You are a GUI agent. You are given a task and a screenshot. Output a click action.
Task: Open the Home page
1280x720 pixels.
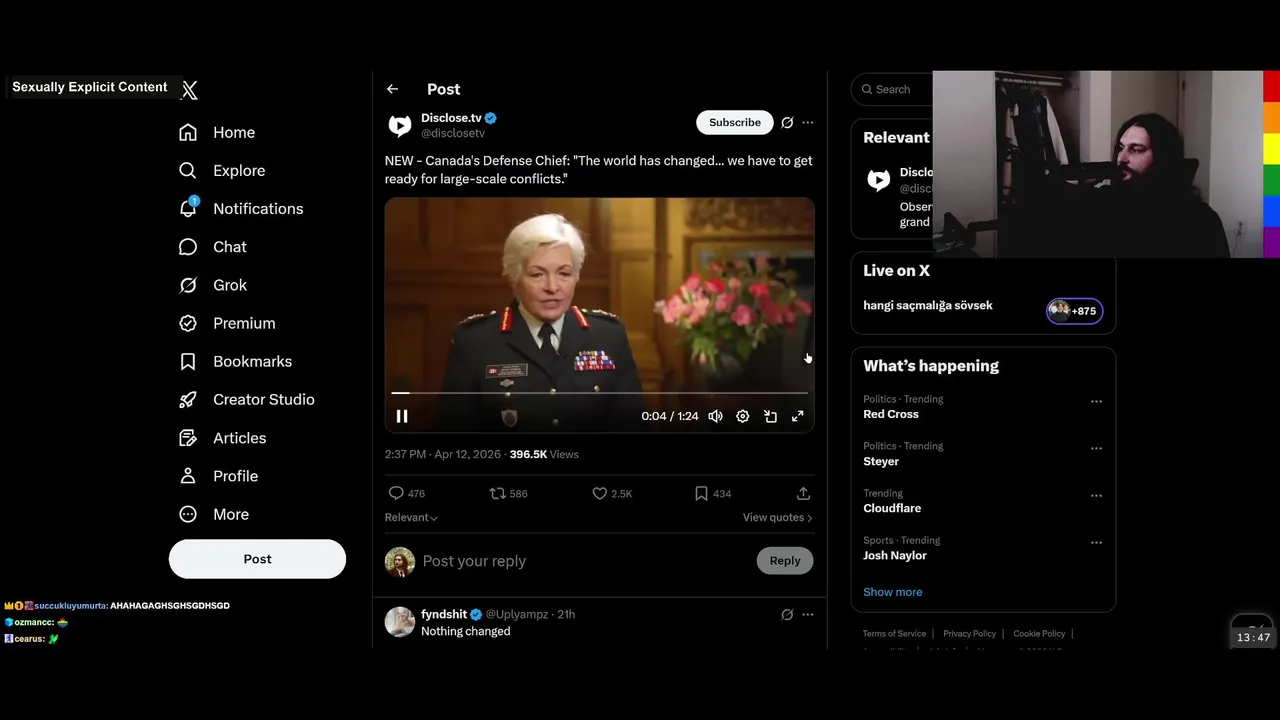(218, 132)
